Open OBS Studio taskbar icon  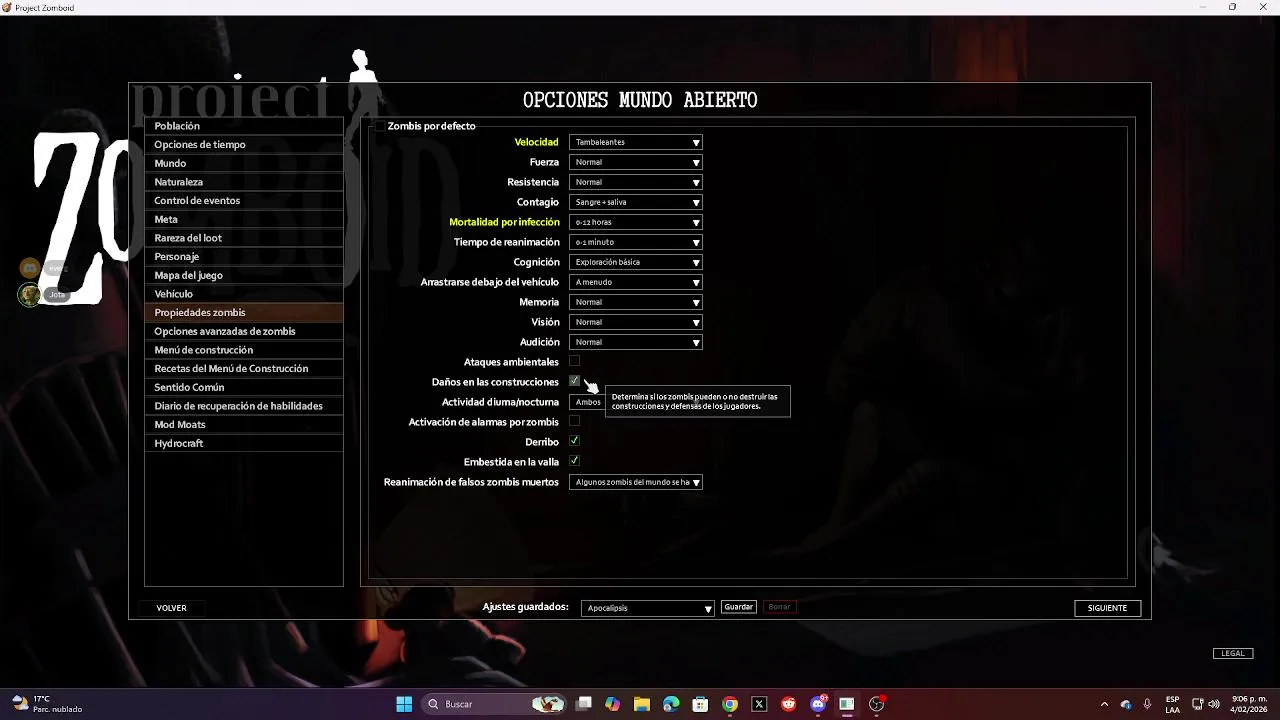pyautogui.click(x=877, y=704)
